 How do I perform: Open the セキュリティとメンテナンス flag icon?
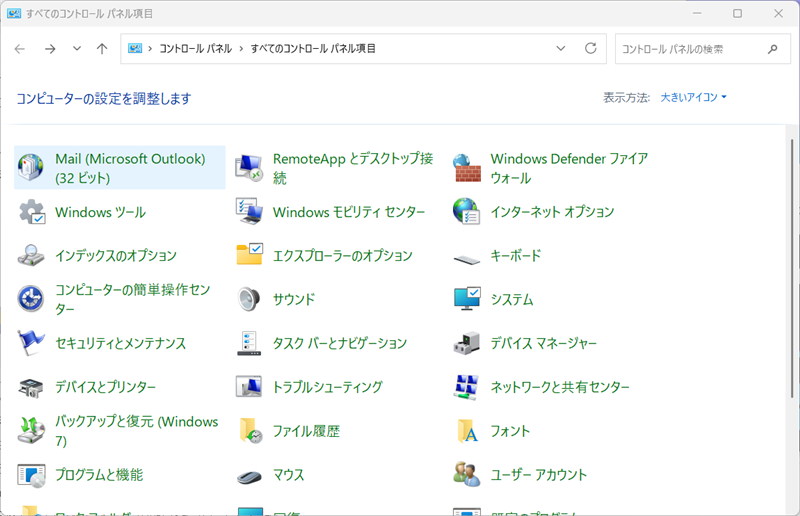point(31,342)
